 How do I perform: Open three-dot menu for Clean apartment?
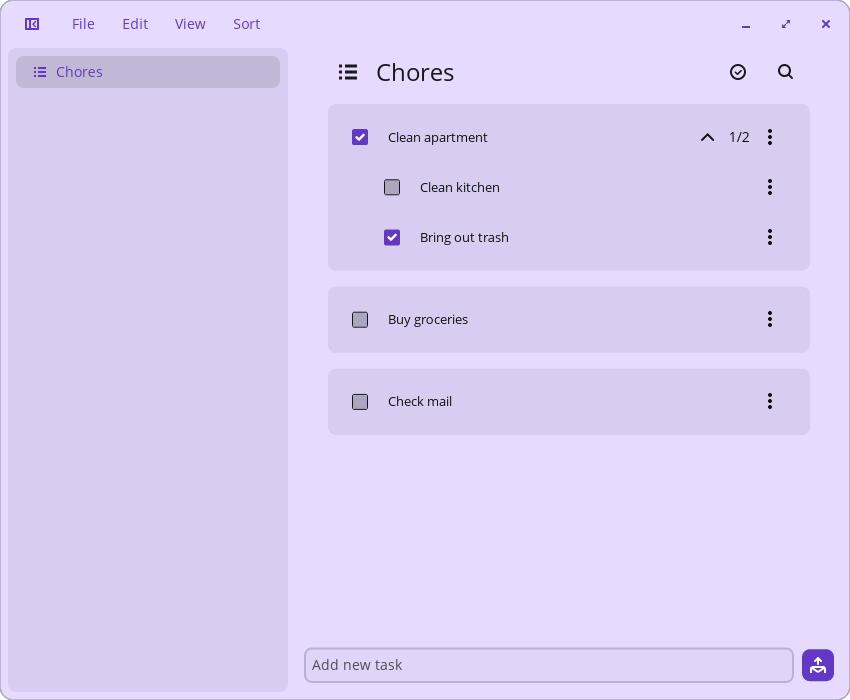pyautogui.click(x=770, y=137)
